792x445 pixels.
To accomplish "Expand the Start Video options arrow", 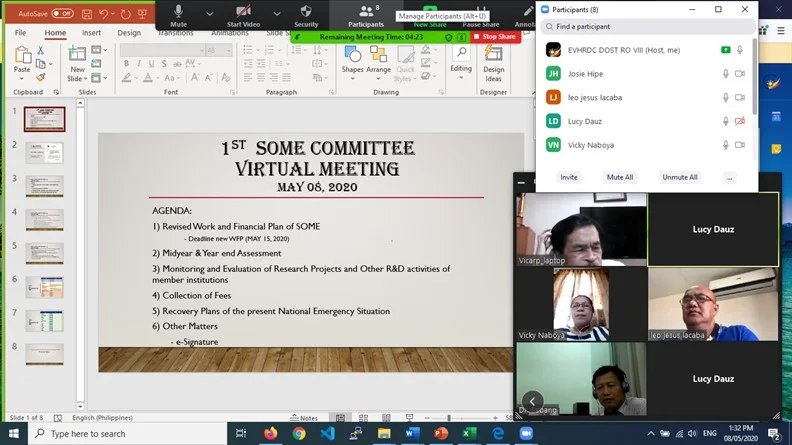I will pos(277,14).
